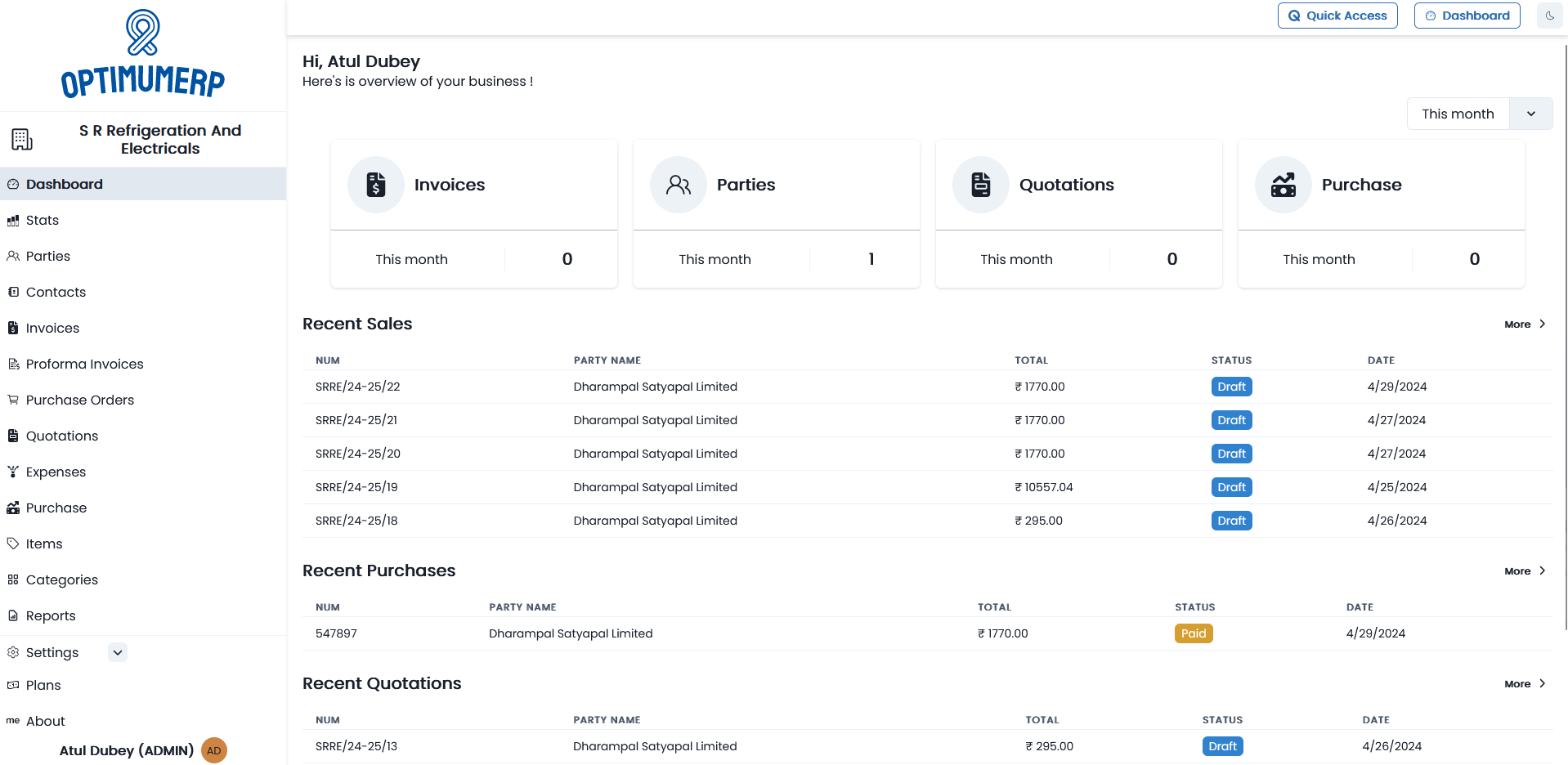Image resolution: width=1568 pixels, height=765 pixels.
Task: Click the date 4/25/2024 in Recent Sales
Action: point(1397,487)
